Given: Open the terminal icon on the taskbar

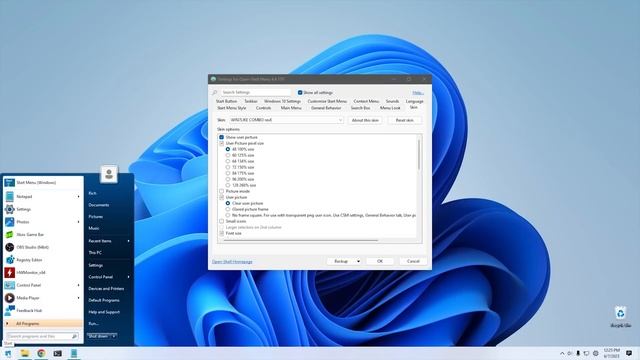Looking at the screenshot, I should 58,353.
